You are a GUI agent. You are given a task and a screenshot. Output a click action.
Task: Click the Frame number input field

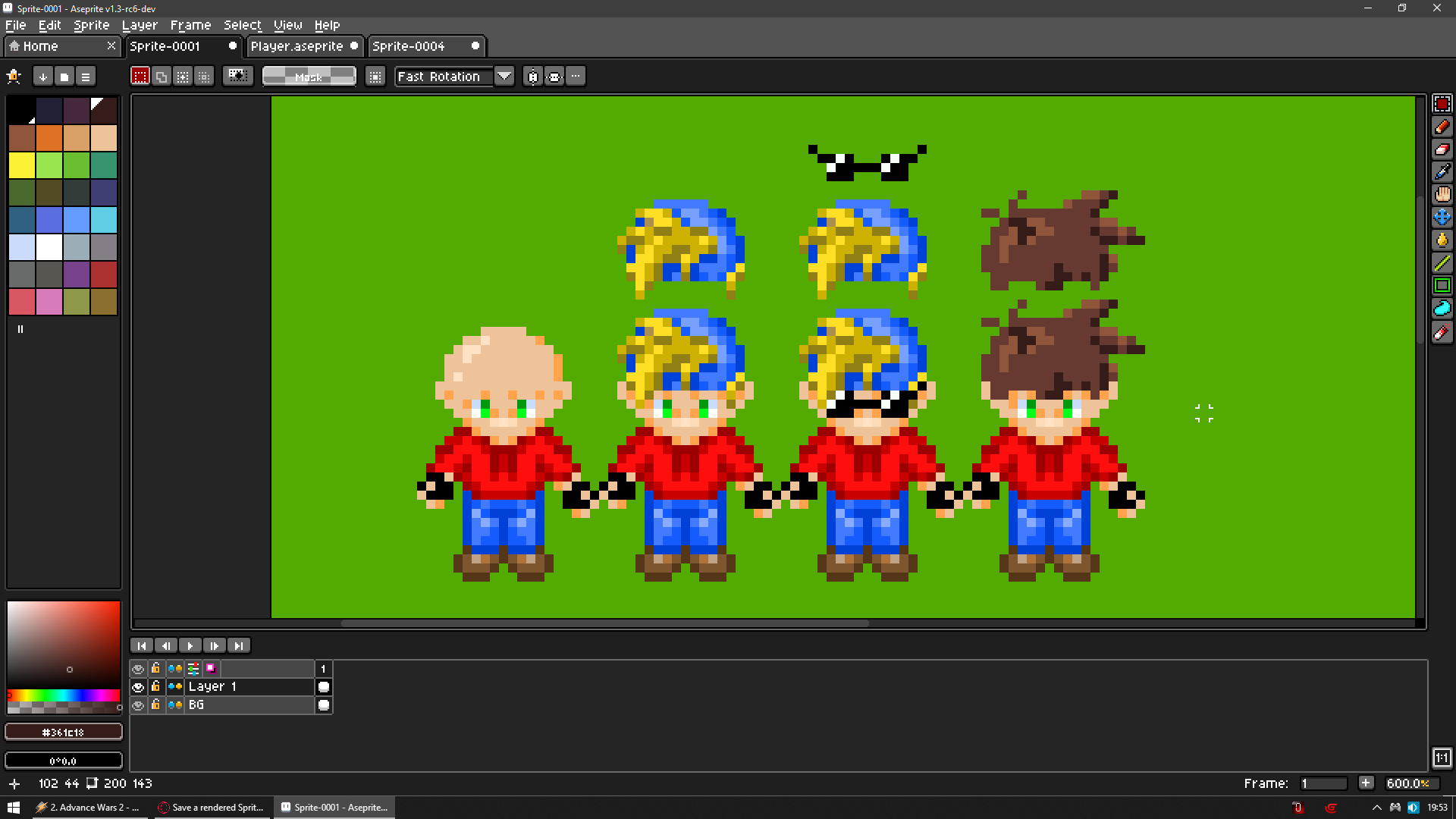click(1323, 783)
